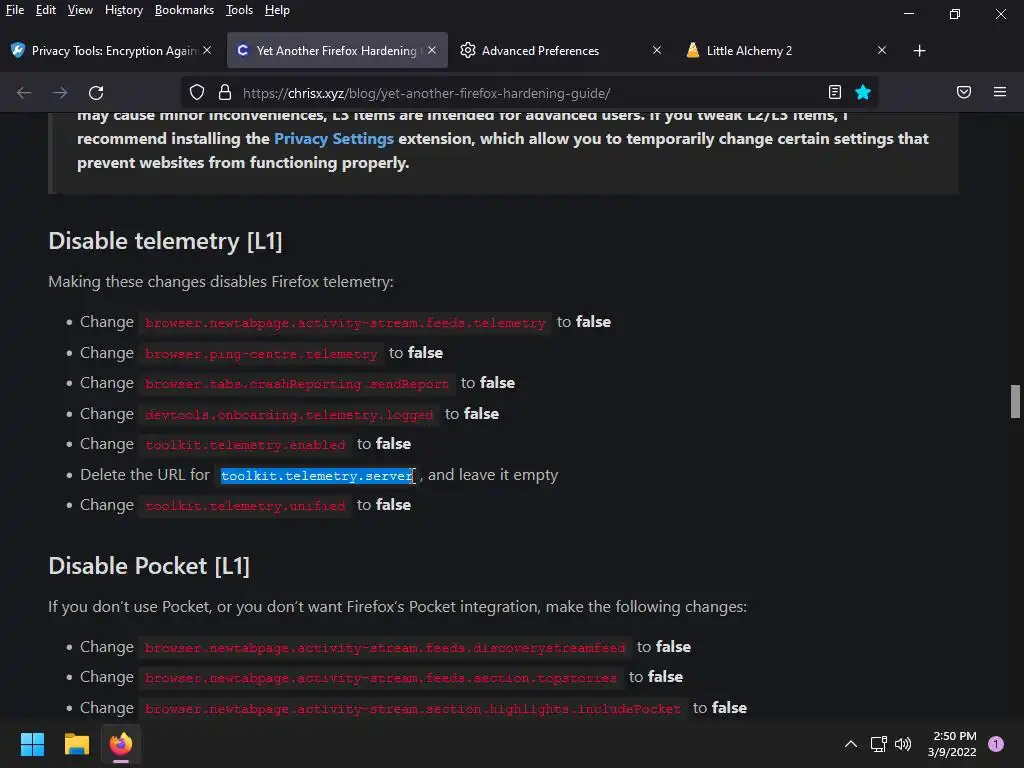Go forward to next page
This screenshot has height=768, width=1024.
click(60, 93)
